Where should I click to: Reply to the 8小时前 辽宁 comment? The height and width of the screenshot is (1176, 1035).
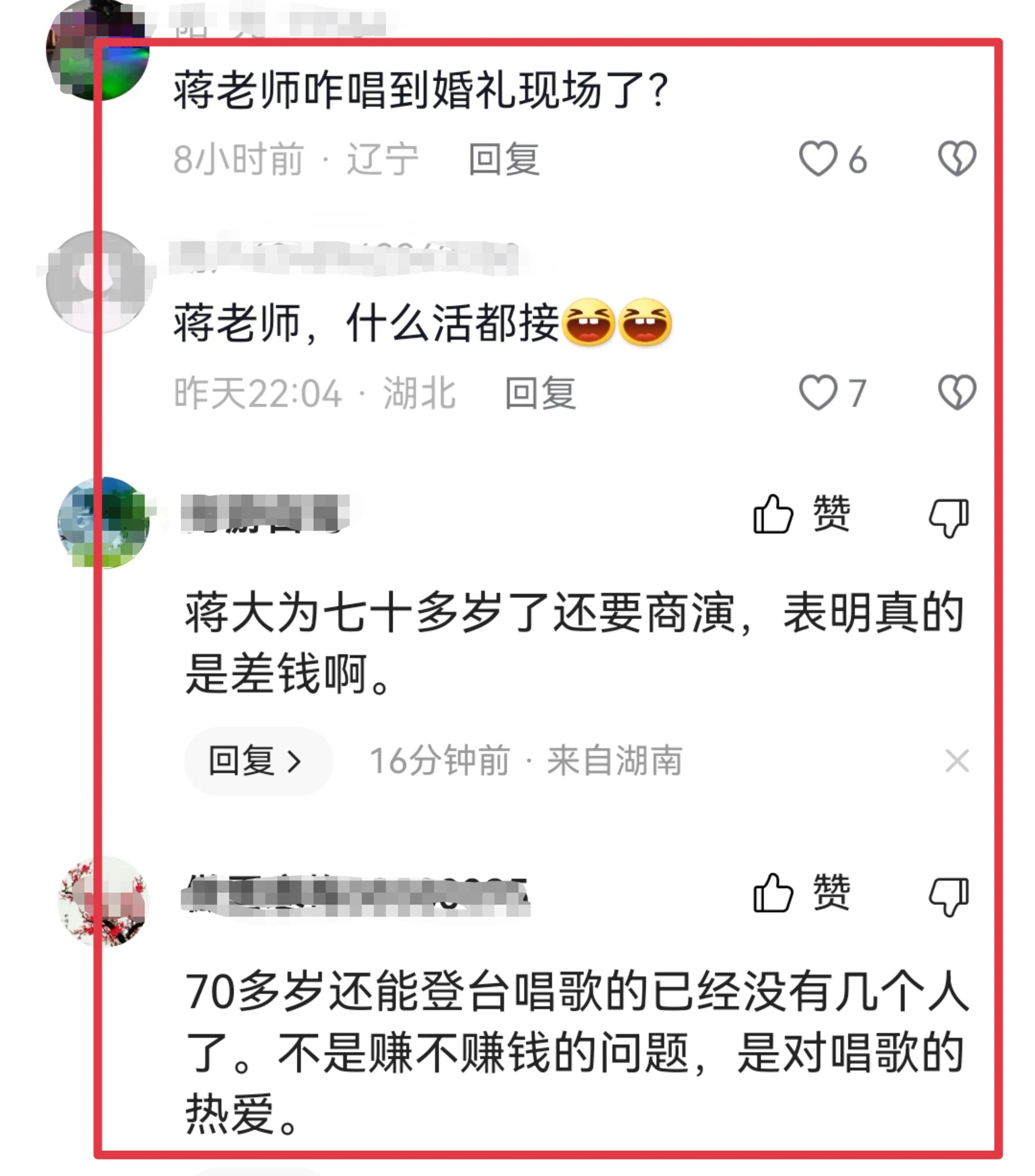tap(504, 159)
